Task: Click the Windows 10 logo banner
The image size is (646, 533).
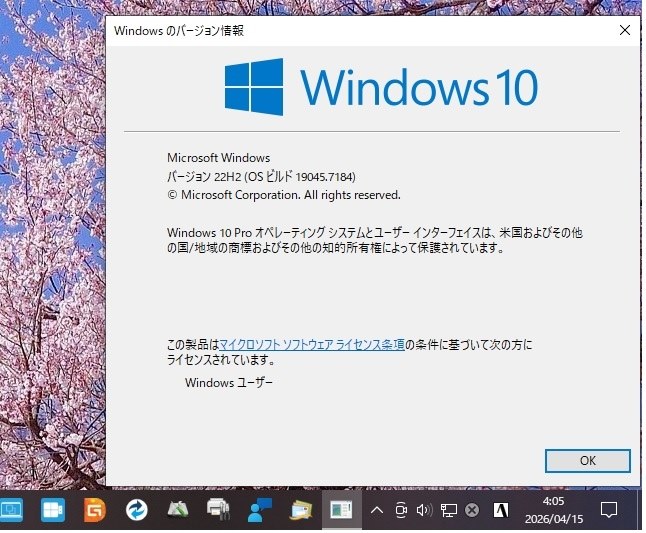Action: click(381, 87)
